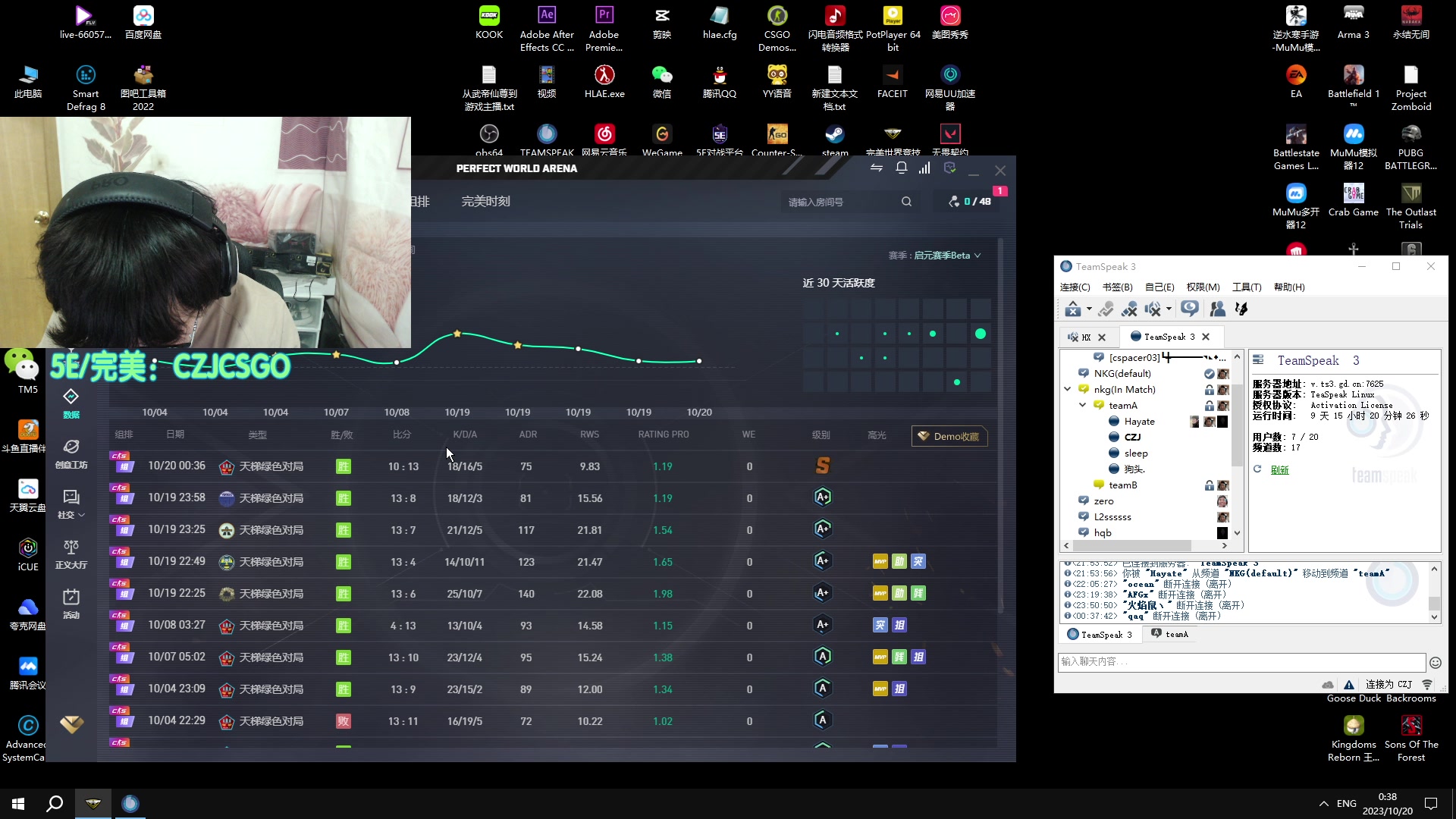Screen dimensions: 1456x819
Task: Open the 工具(T) menu in TeamSpeak
Action: tap(1246, 287)
